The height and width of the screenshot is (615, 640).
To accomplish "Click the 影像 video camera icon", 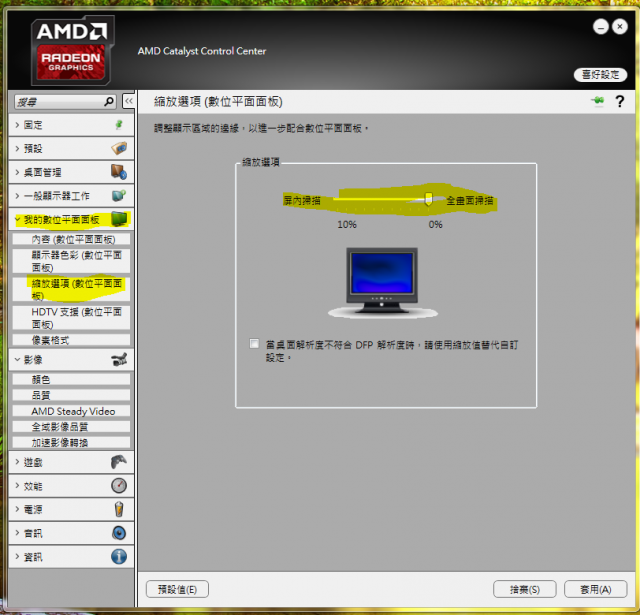I will [x=119, y=360].
